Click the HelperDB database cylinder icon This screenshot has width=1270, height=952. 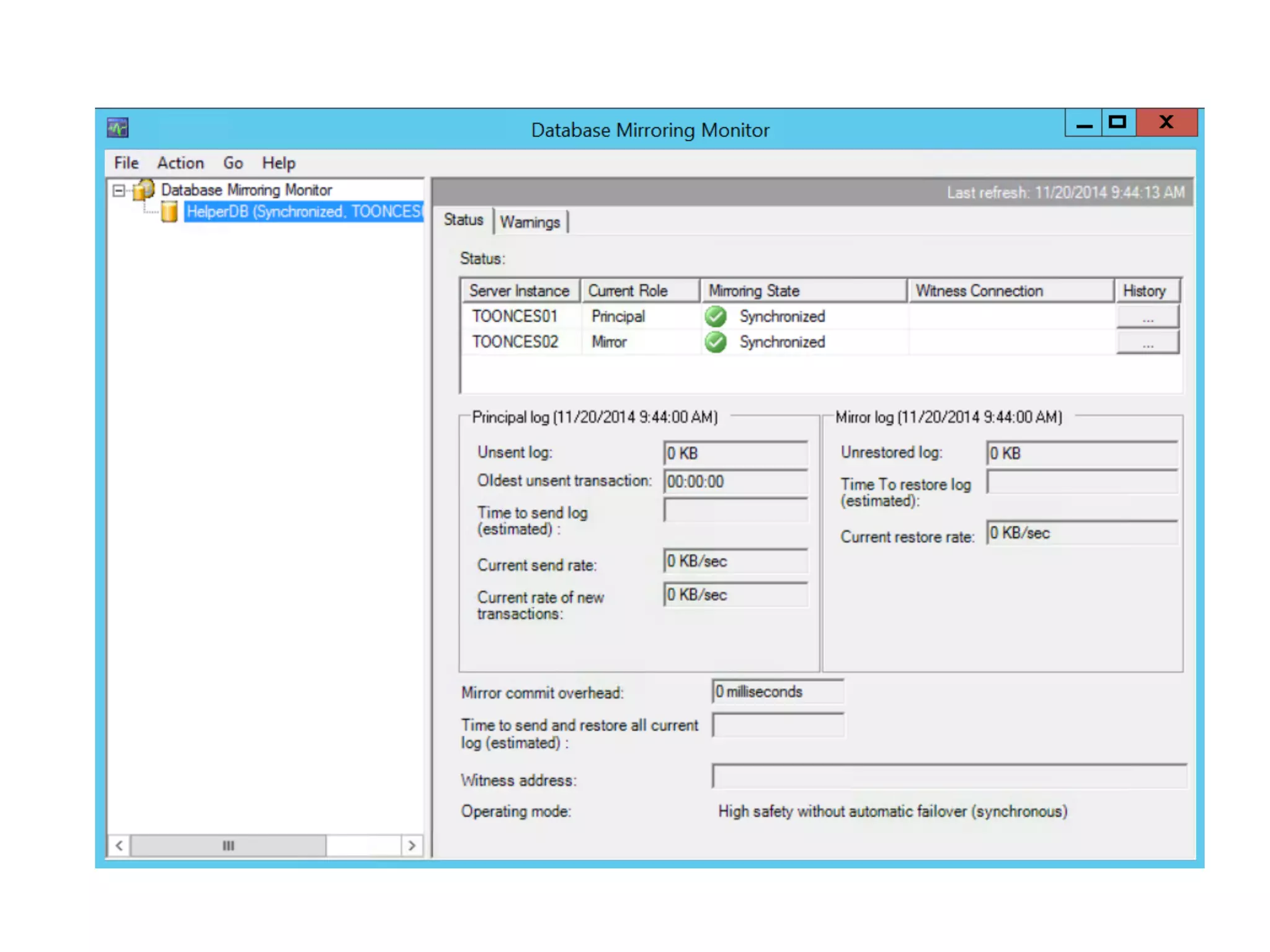(x=169, y=212)
